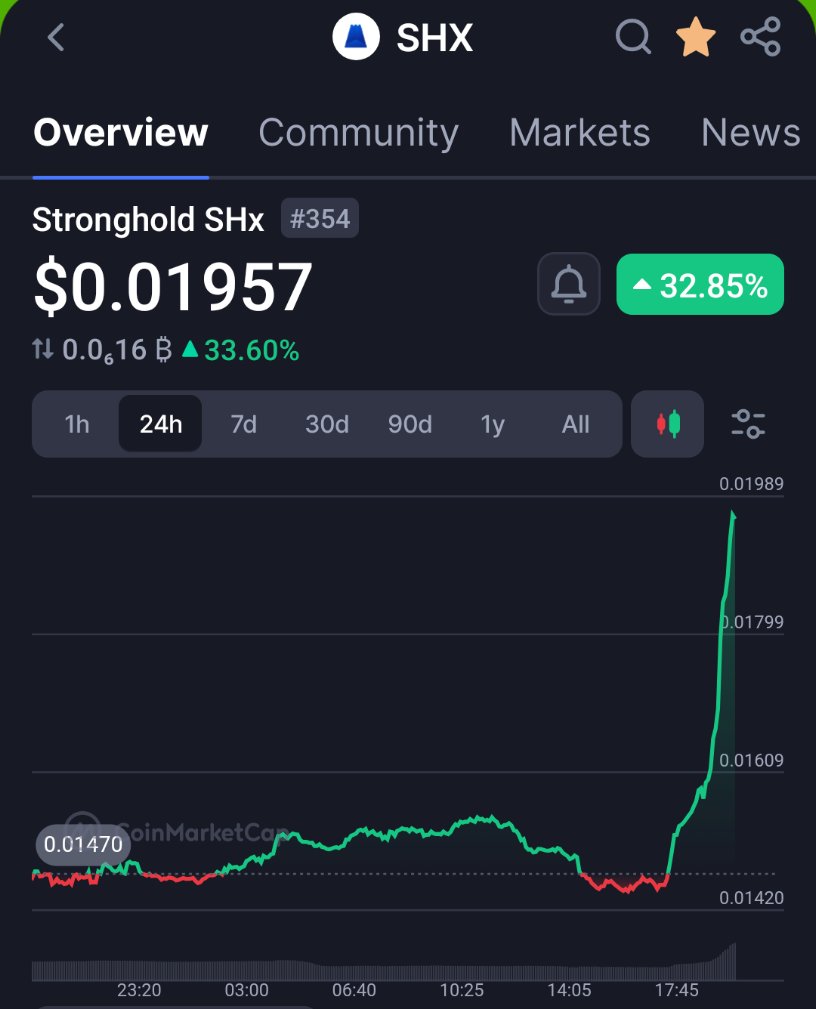The width and height of the screenshot is (816, 1009).
Task: Open chart settings sliders icon
Action: click(748, 424)
